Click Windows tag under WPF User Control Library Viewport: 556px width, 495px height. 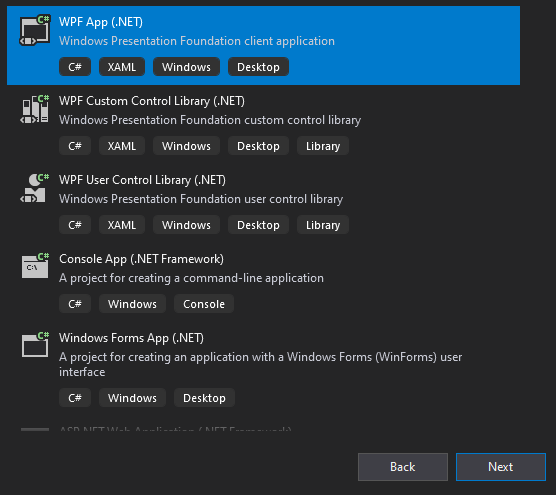(186, 225)
